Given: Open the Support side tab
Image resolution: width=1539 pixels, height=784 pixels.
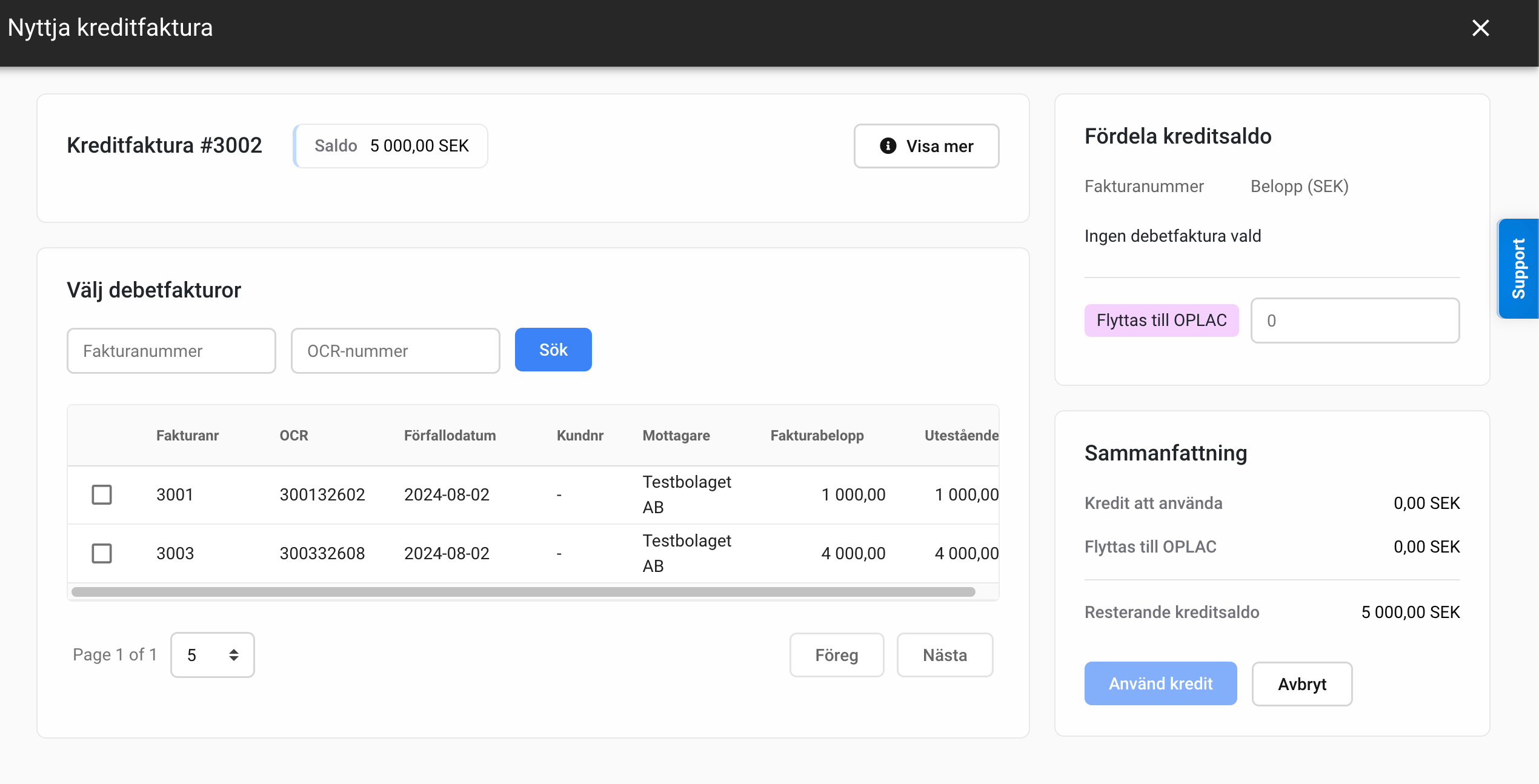Looking at the screenshot, I should pyautogui.click(x=1518, y=268).
